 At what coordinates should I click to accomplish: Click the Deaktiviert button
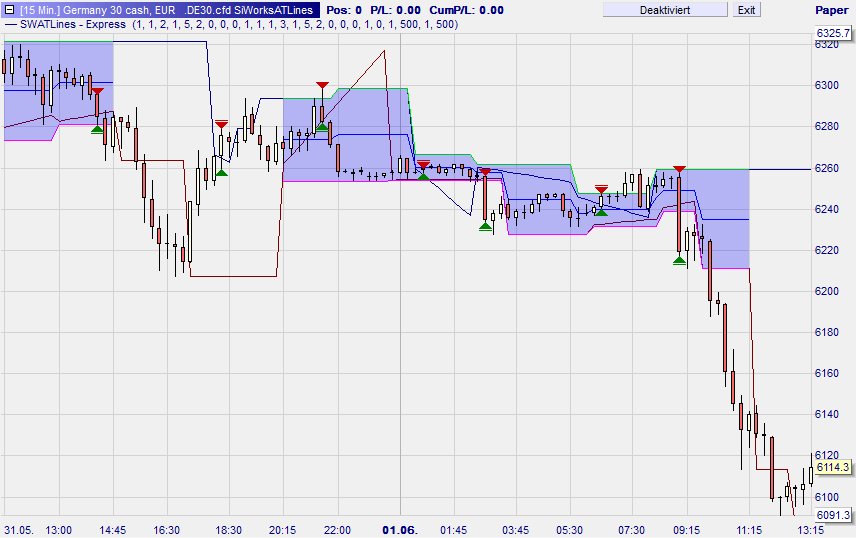coord(664,10)
